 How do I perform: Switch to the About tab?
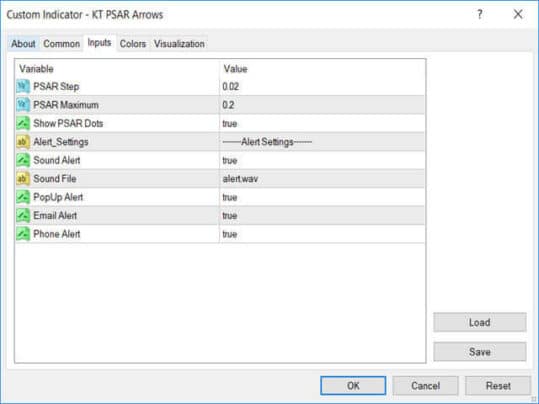coord(23,44)
